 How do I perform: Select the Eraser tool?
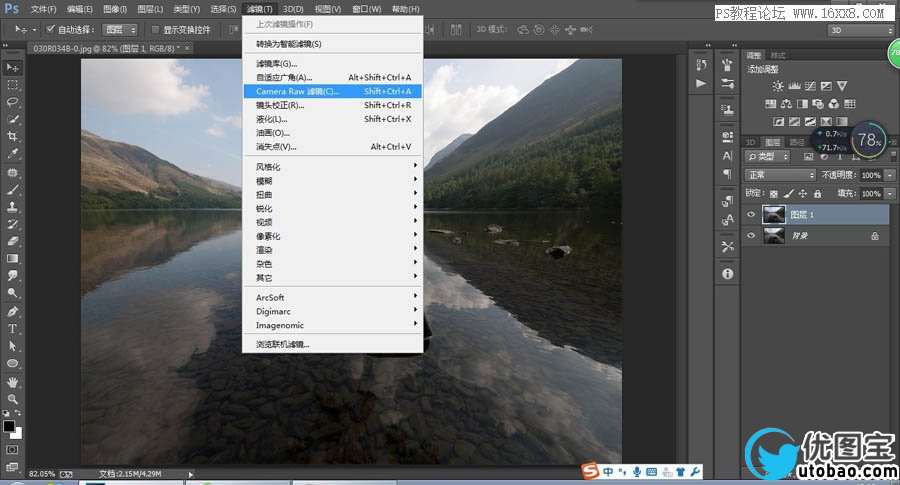[12, 242]
